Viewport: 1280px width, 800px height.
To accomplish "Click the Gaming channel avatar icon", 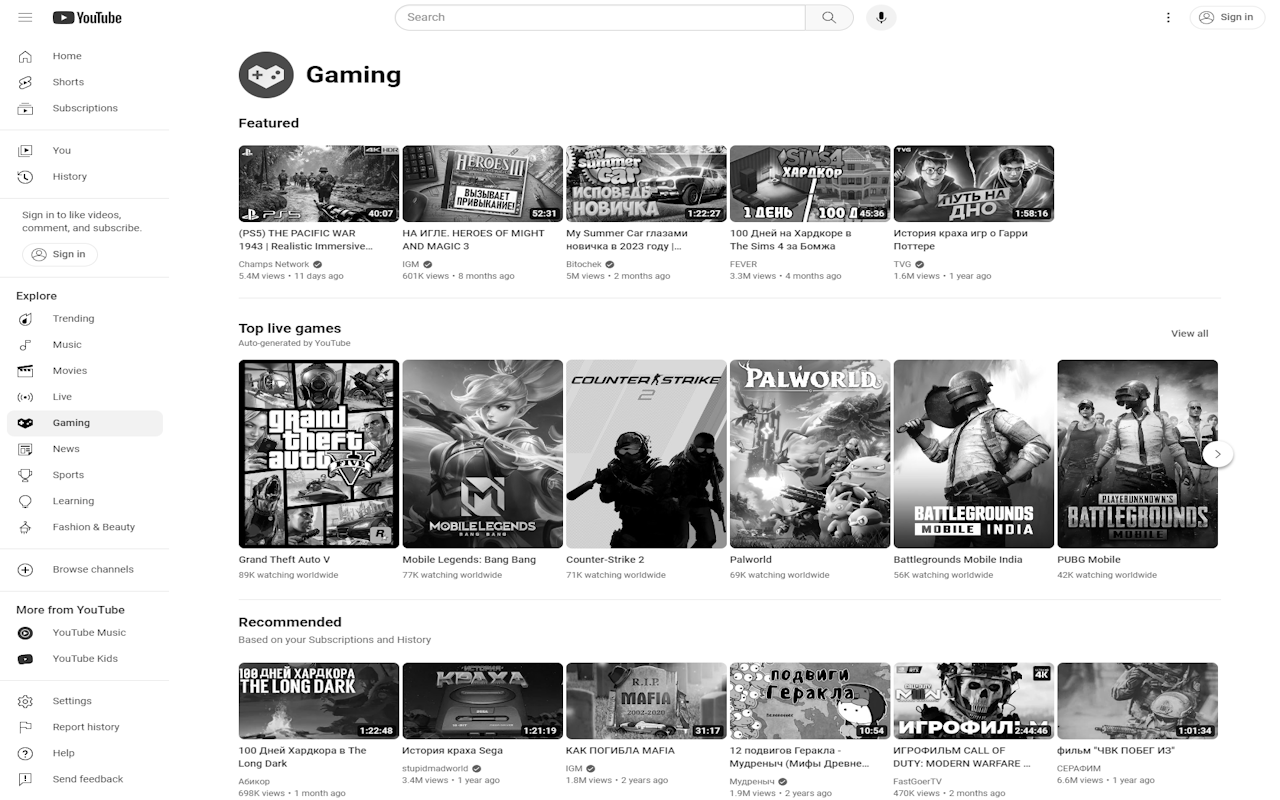I will click(266, 75).
